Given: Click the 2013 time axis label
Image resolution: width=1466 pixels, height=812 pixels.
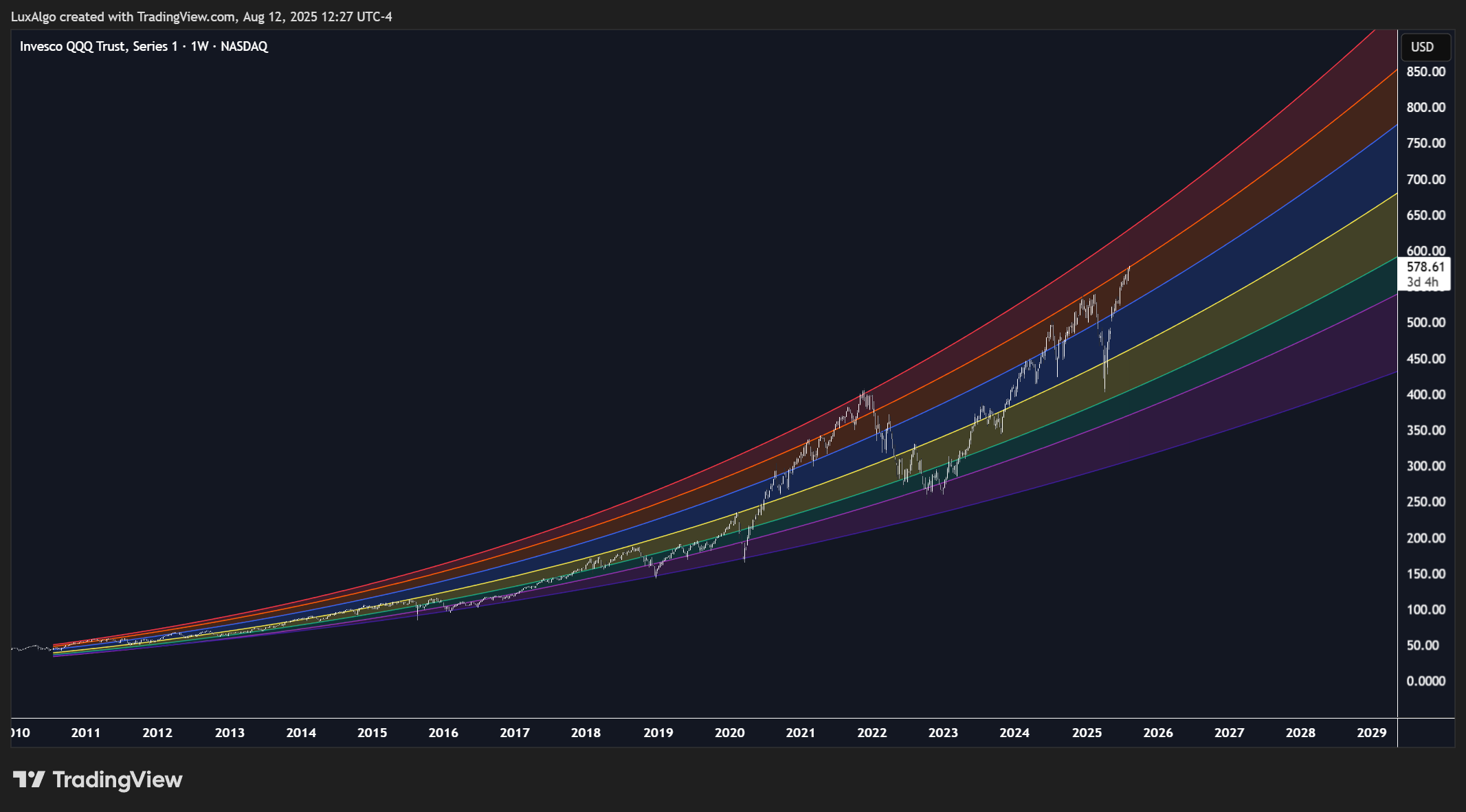Looking at the screenshot, I should [230, 732].
